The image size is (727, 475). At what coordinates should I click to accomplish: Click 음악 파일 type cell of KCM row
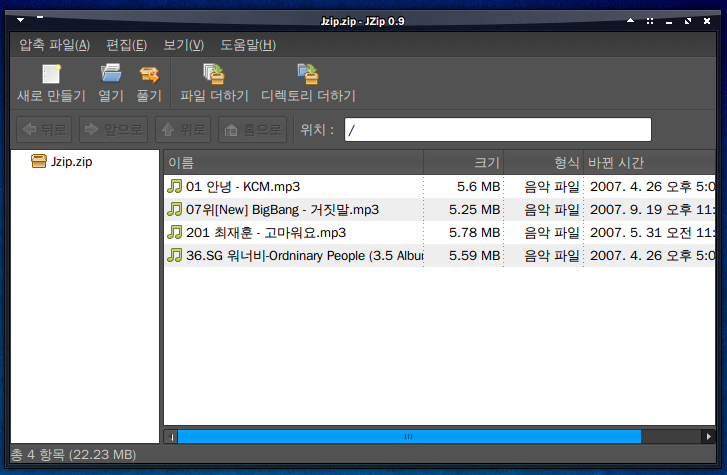tap(552, 186)
